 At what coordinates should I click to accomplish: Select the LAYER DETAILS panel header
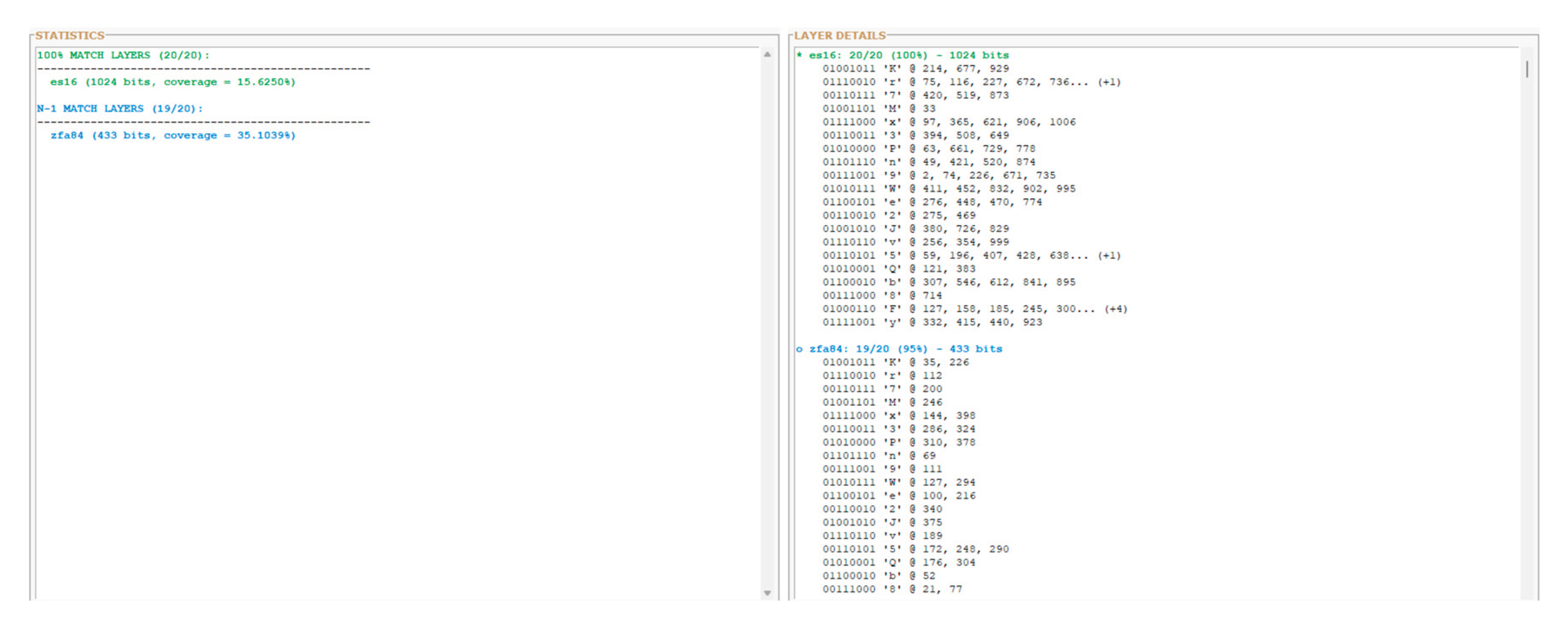(840, 35)
